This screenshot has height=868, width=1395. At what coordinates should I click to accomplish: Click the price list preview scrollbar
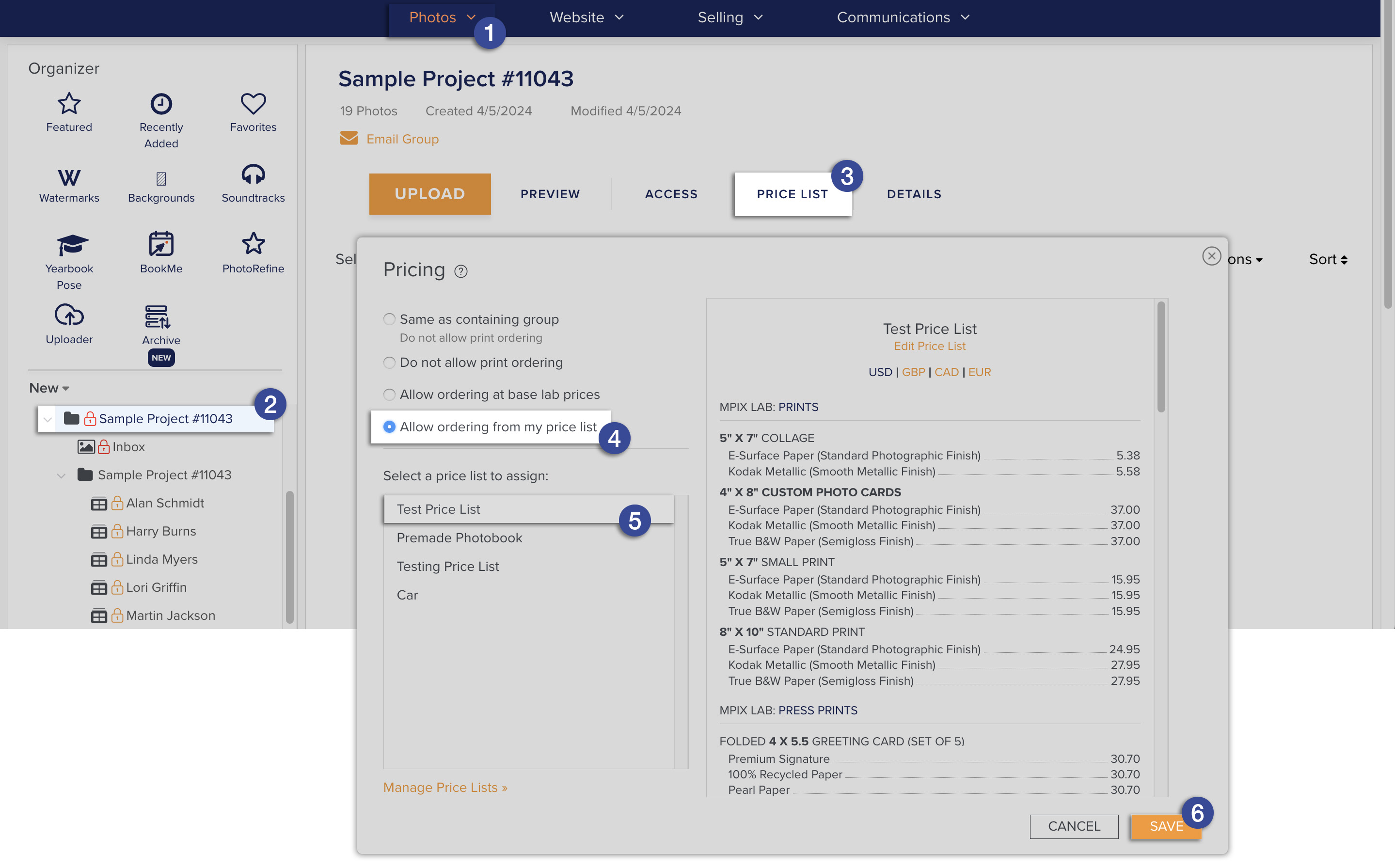pos(1161,357)
